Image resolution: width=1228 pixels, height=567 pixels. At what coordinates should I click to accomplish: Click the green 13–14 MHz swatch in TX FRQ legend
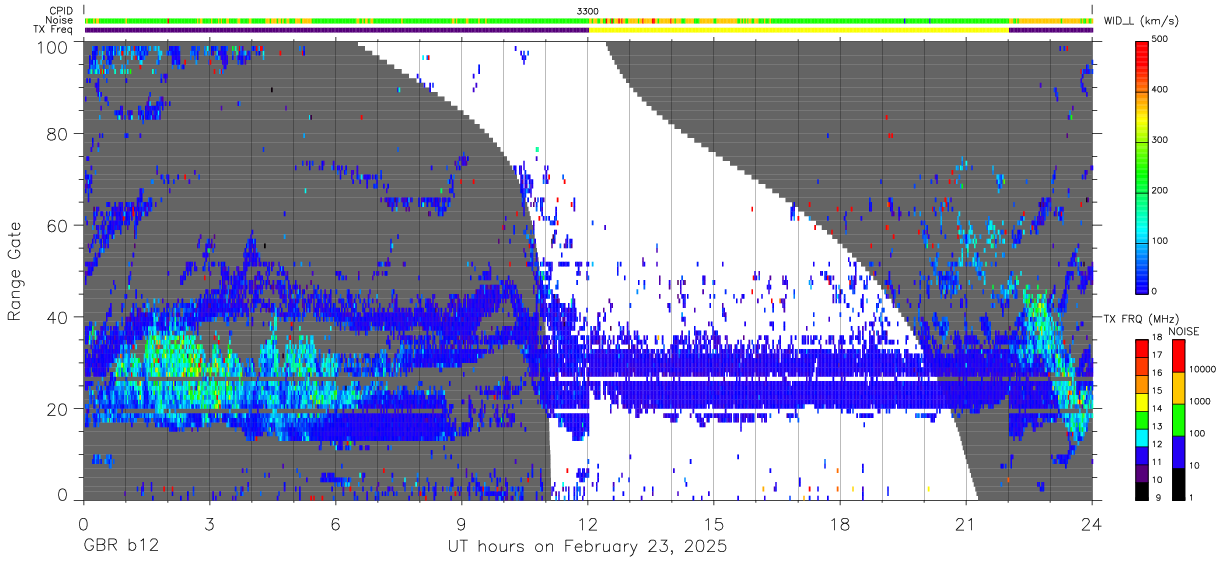pyautogui.click(x=1142, y=418)
